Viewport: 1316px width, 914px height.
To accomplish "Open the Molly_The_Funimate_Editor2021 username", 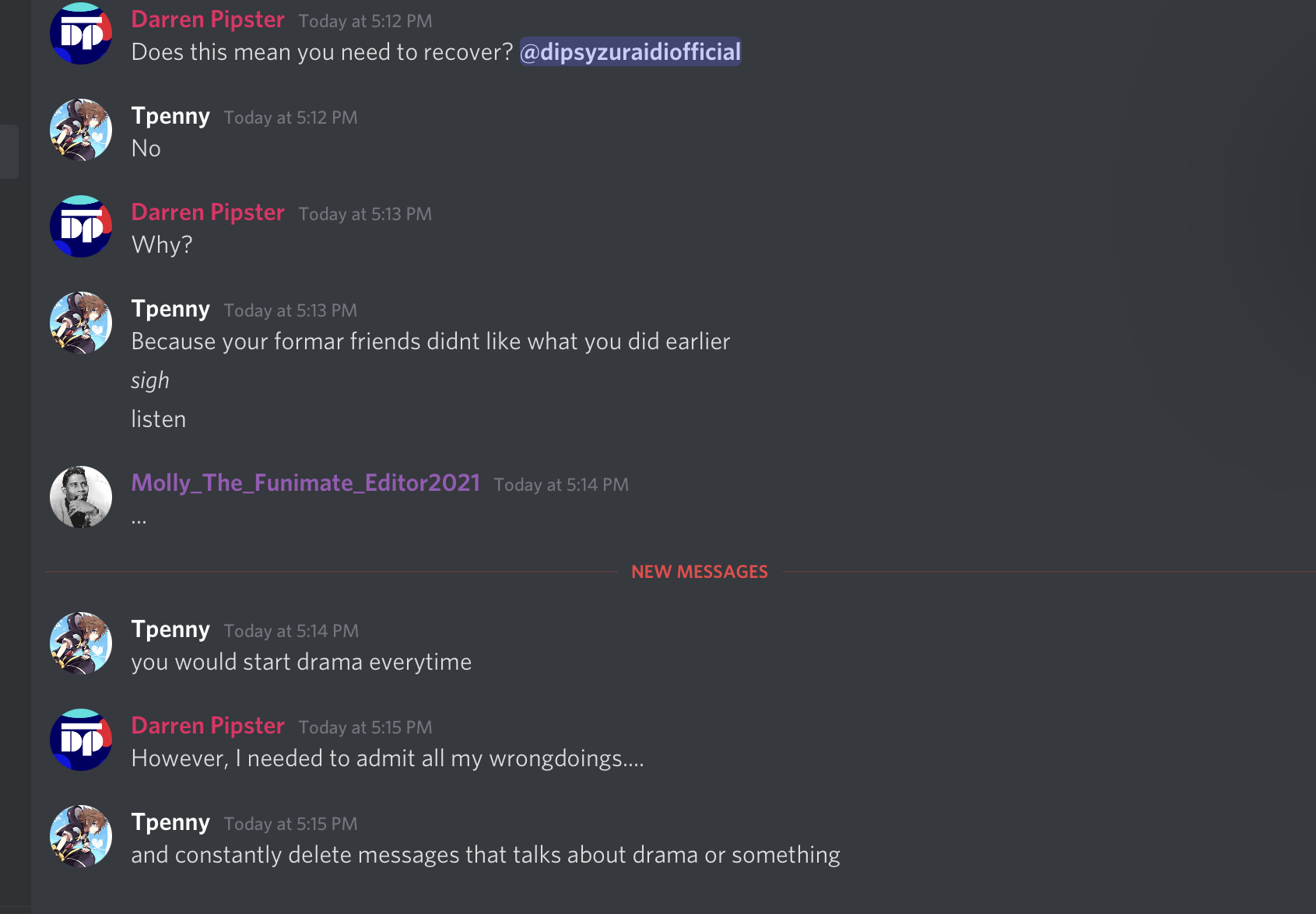I will (306, 483).
